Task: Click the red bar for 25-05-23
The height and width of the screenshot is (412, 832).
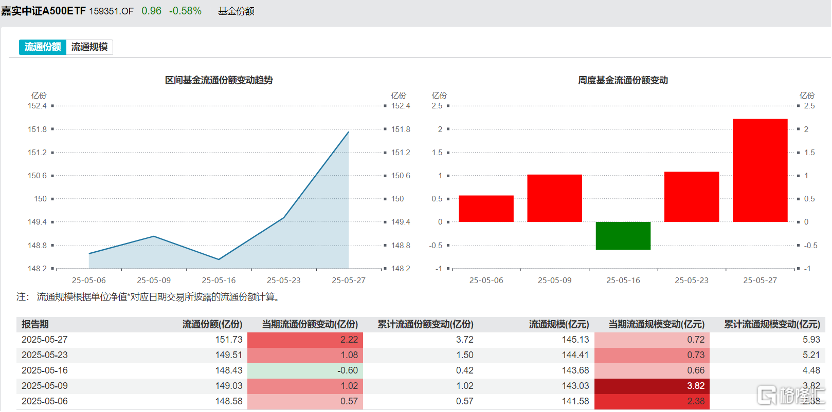Action: (691, 197)
